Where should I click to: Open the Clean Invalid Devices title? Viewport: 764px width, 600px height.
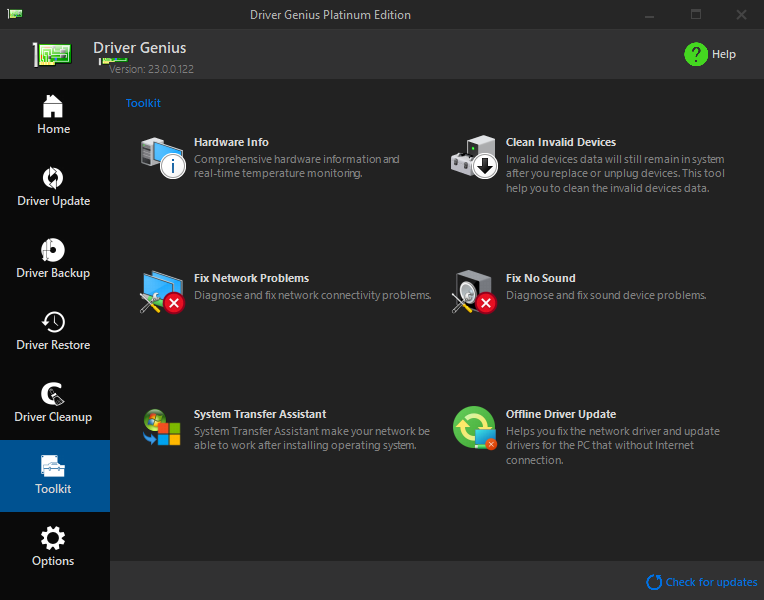(x=561, y=142)
